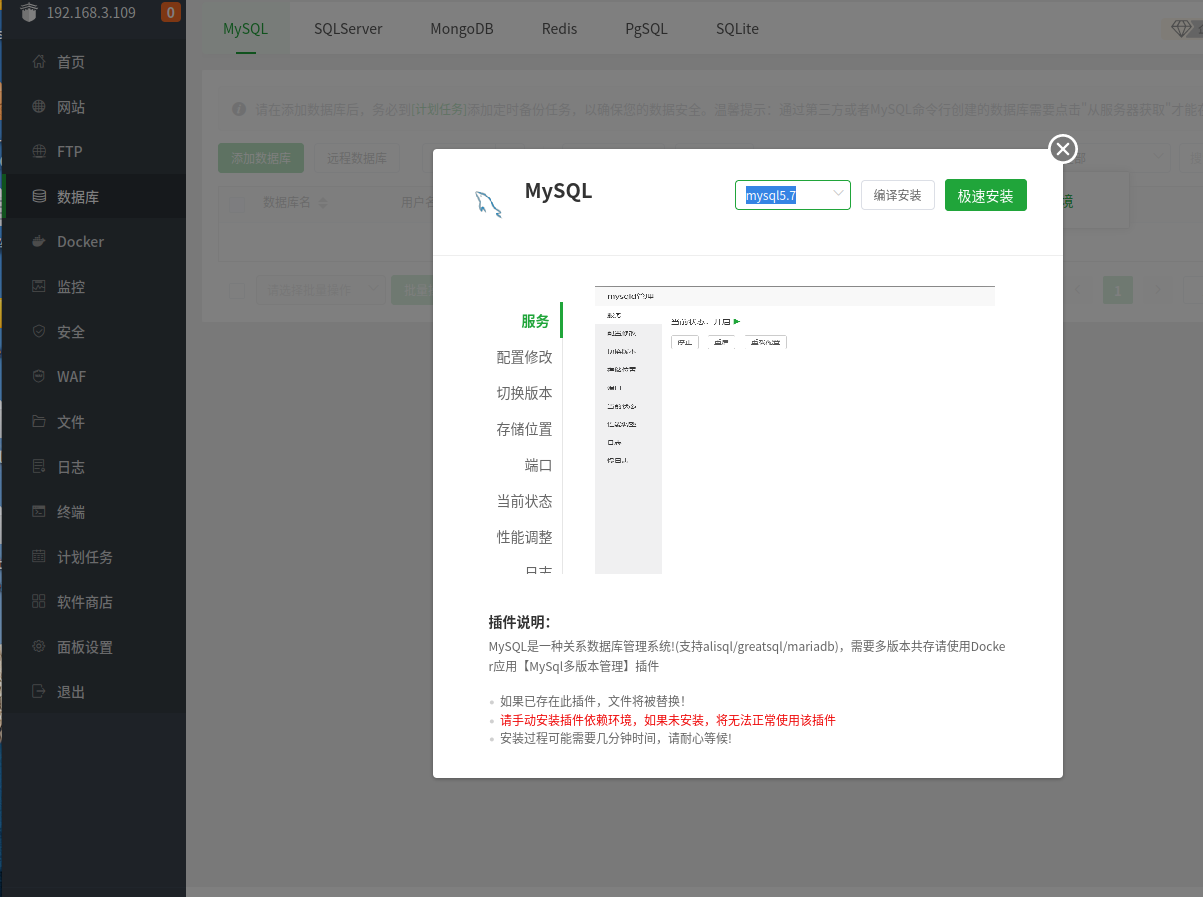The image size is (1203, 897).
Task: Click the info icon beside the backup notice
Action: pyautogui.click(x=239, y=109)
